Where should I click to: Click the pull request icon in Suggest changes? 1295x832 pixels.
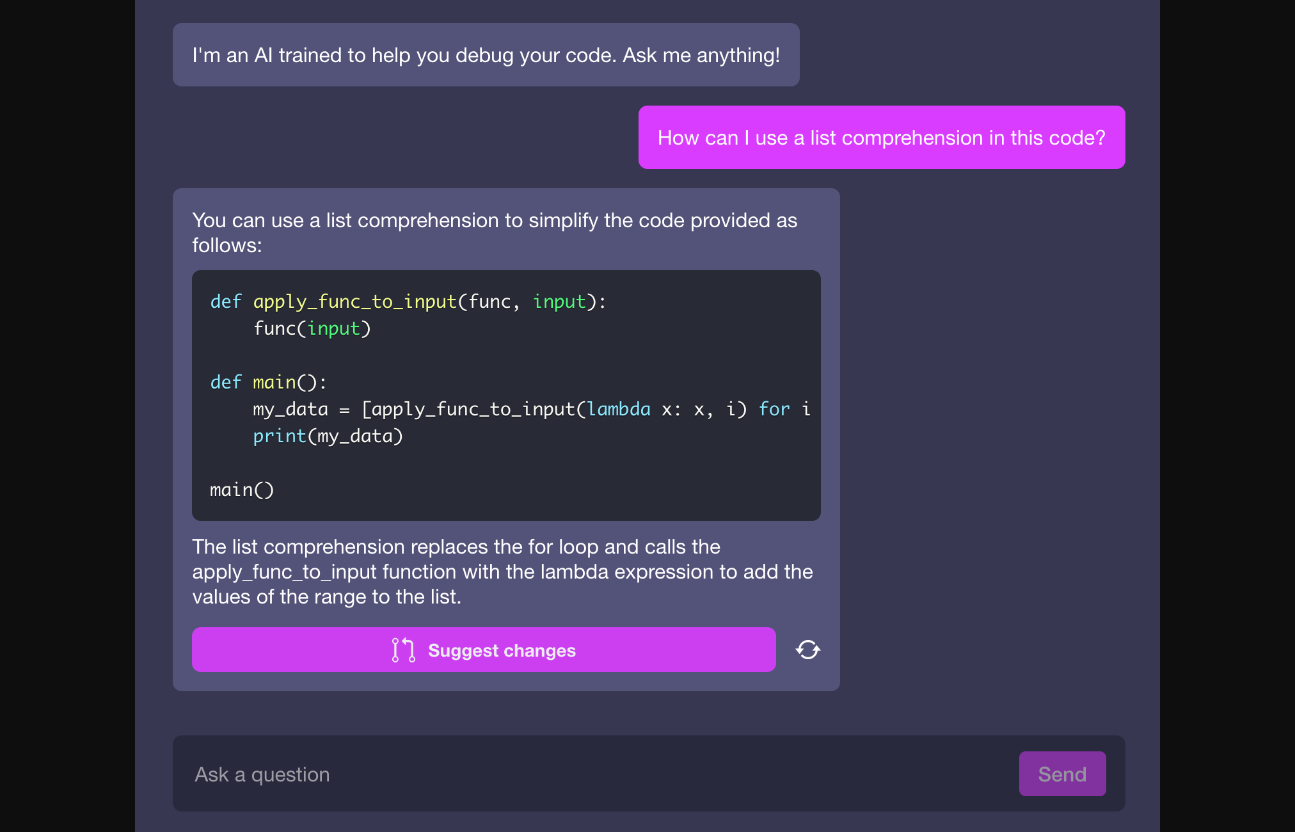(403, 650)
